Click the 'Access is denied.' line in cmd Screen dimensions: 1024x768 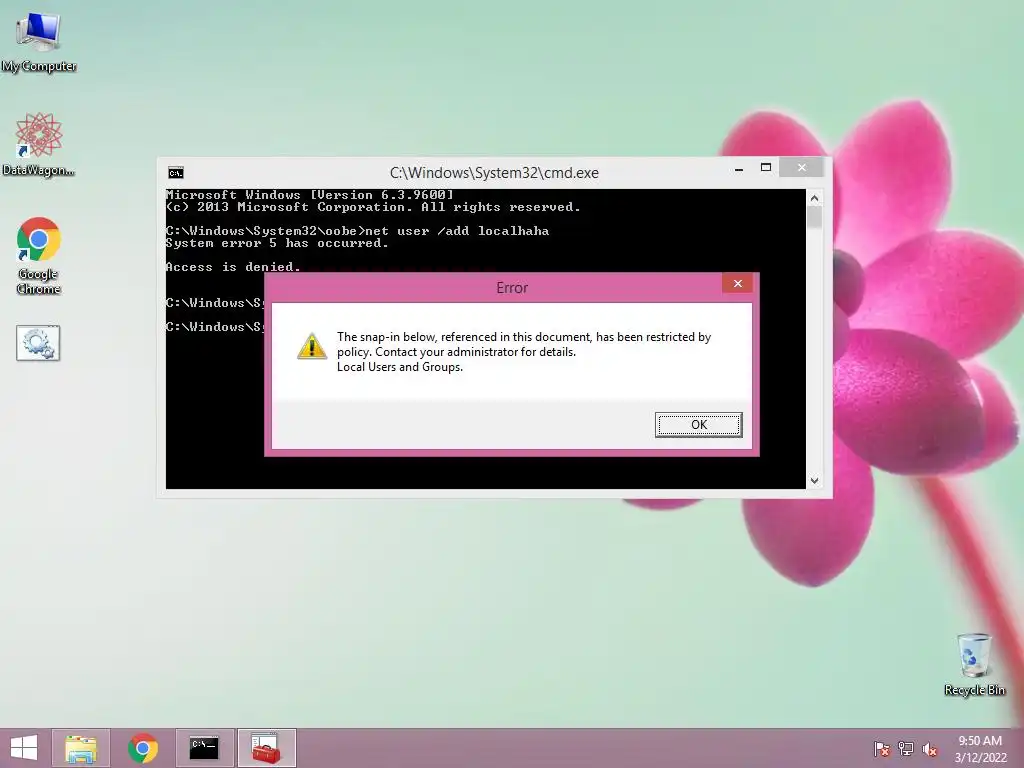(x=233, y=266)
